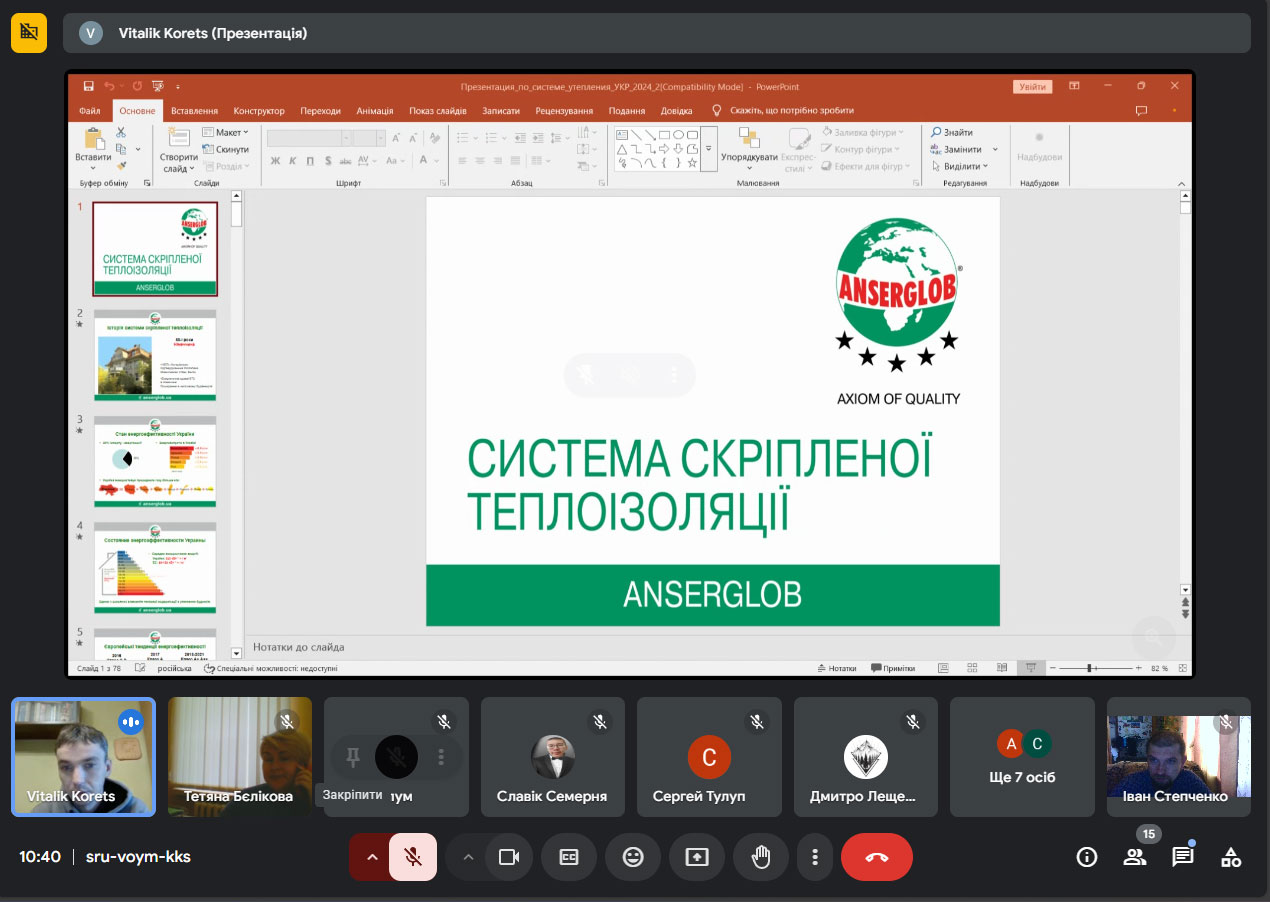Click 'Скажіть, що потрібно зробити' search box
This screenshot has width=1270, height=902.
pyautogui.click(x=783, y=111)
